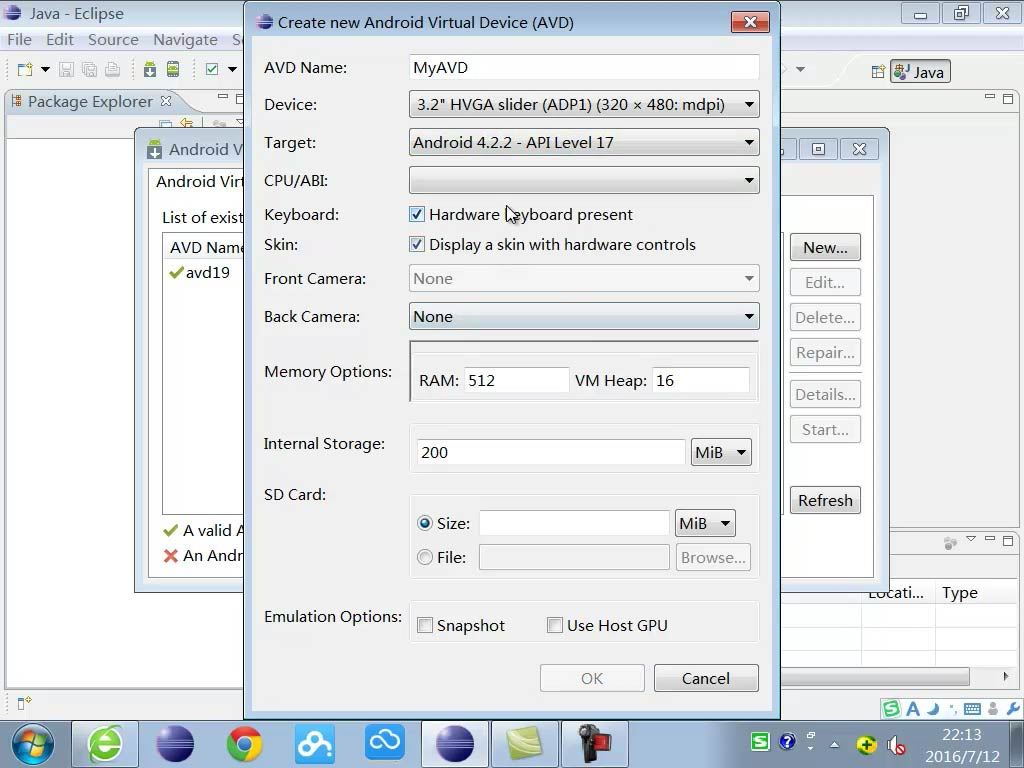Open the File menu
The height and width of the screenshot is (768, 1024).
point(20,40)
